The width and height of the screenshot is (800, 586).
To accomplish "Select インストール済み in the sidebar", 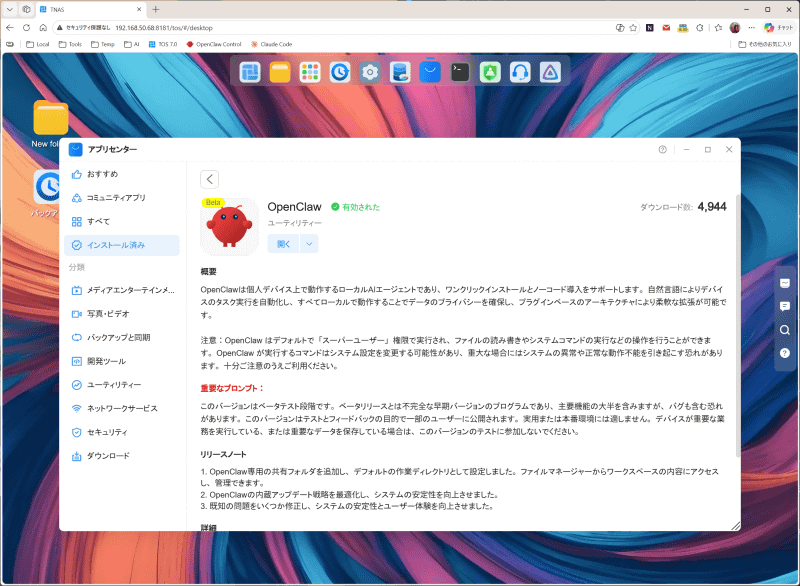I will (x=122, y=245).
